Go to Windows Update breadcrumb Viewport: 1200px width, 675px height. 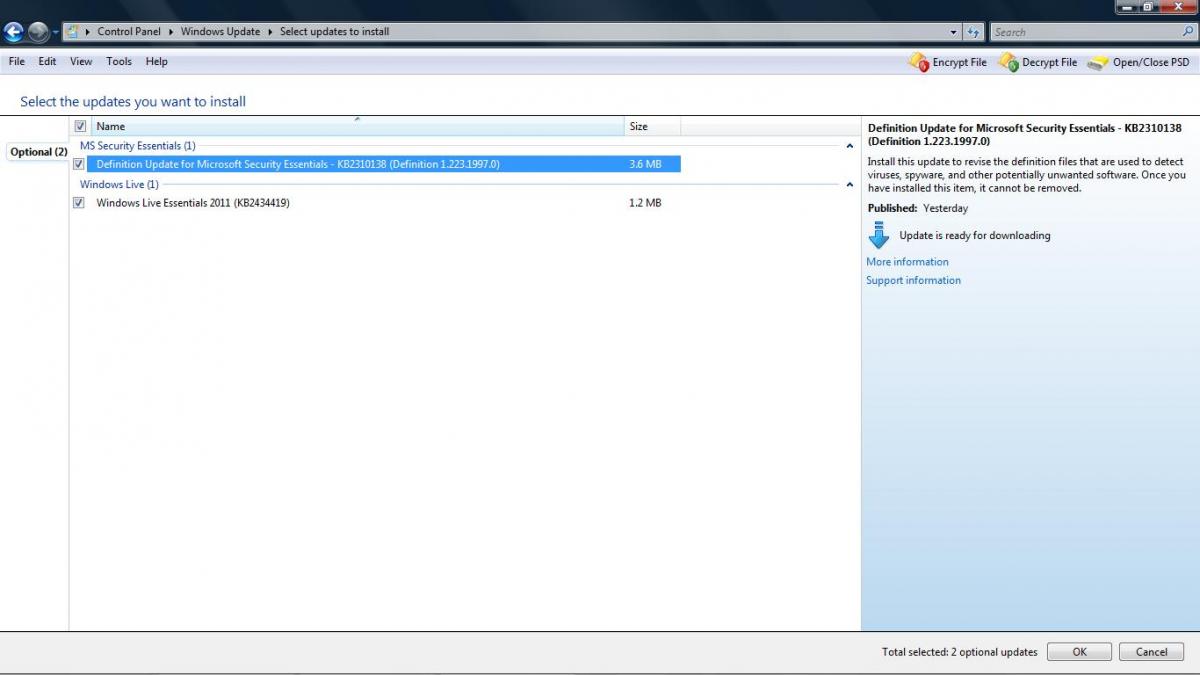click(220, 31)
